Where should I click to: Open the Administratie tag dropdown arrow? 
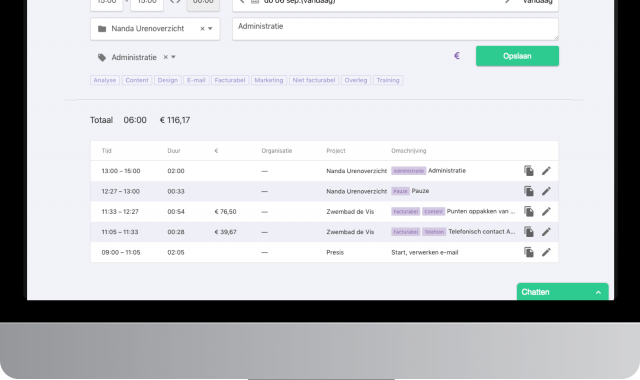coord(173,57)
